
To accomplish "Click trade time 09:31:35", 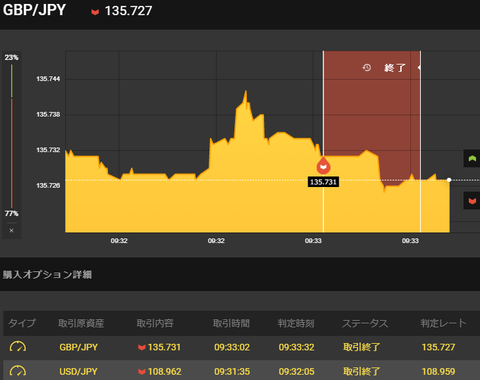I will pos(232,371).
